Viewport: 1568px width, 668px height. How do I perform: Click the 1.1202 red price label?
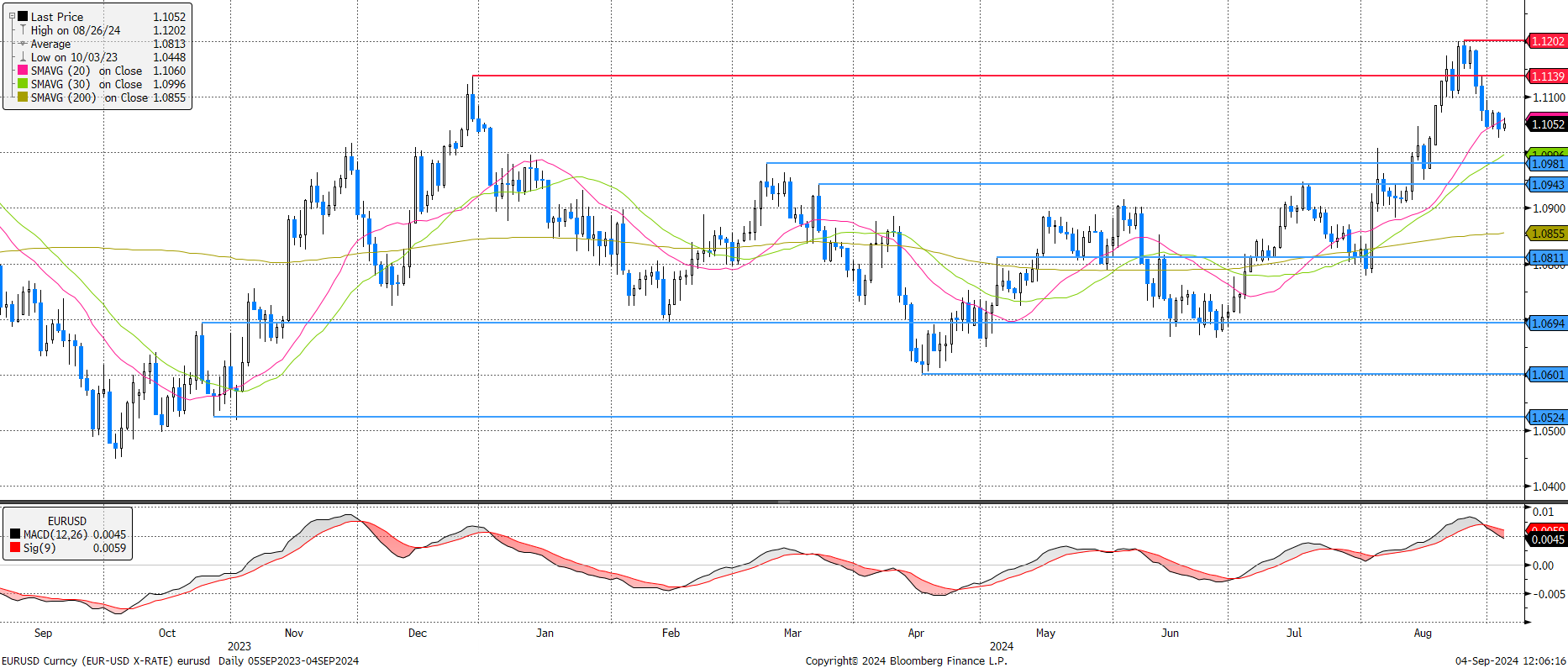[x=1547, y=41]
